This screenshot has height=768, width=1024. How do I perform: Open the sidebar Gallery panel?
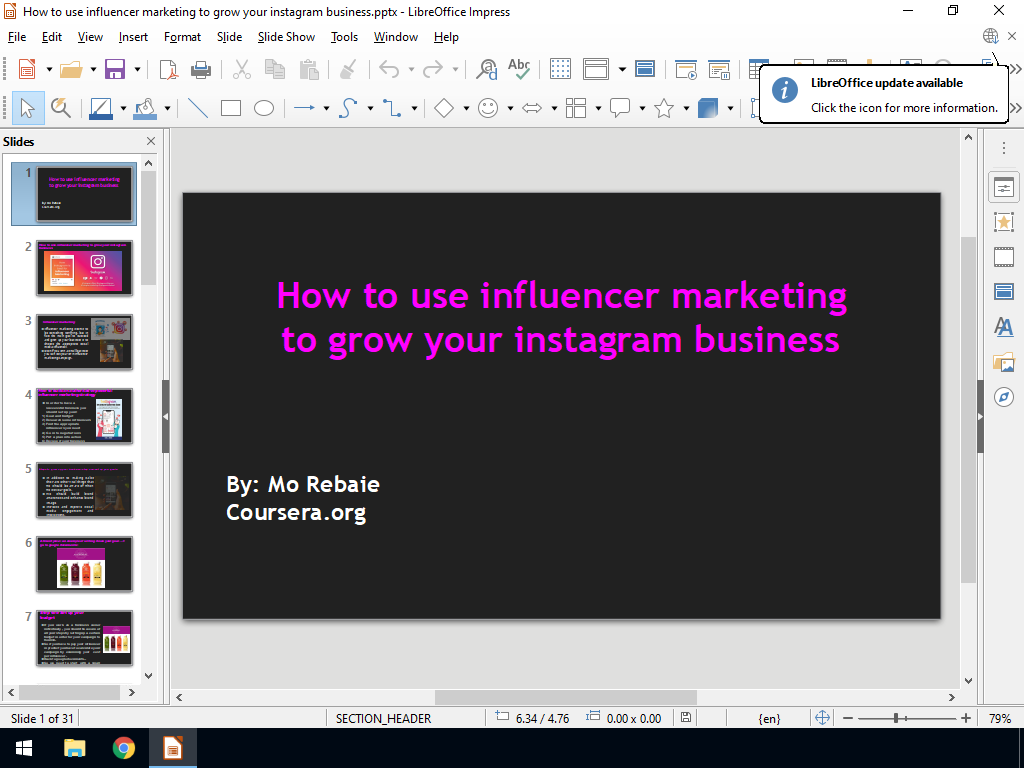1003,362
